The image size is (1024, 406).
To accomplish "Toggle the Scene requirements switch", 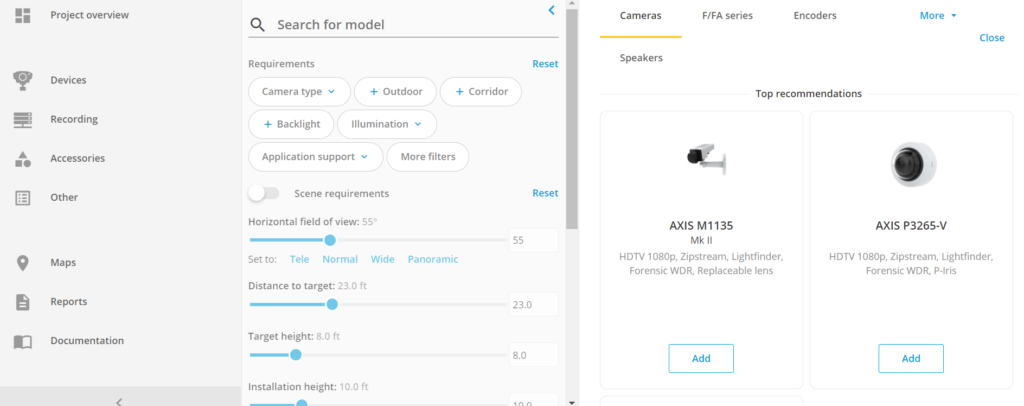I will [x=264, y=194].
